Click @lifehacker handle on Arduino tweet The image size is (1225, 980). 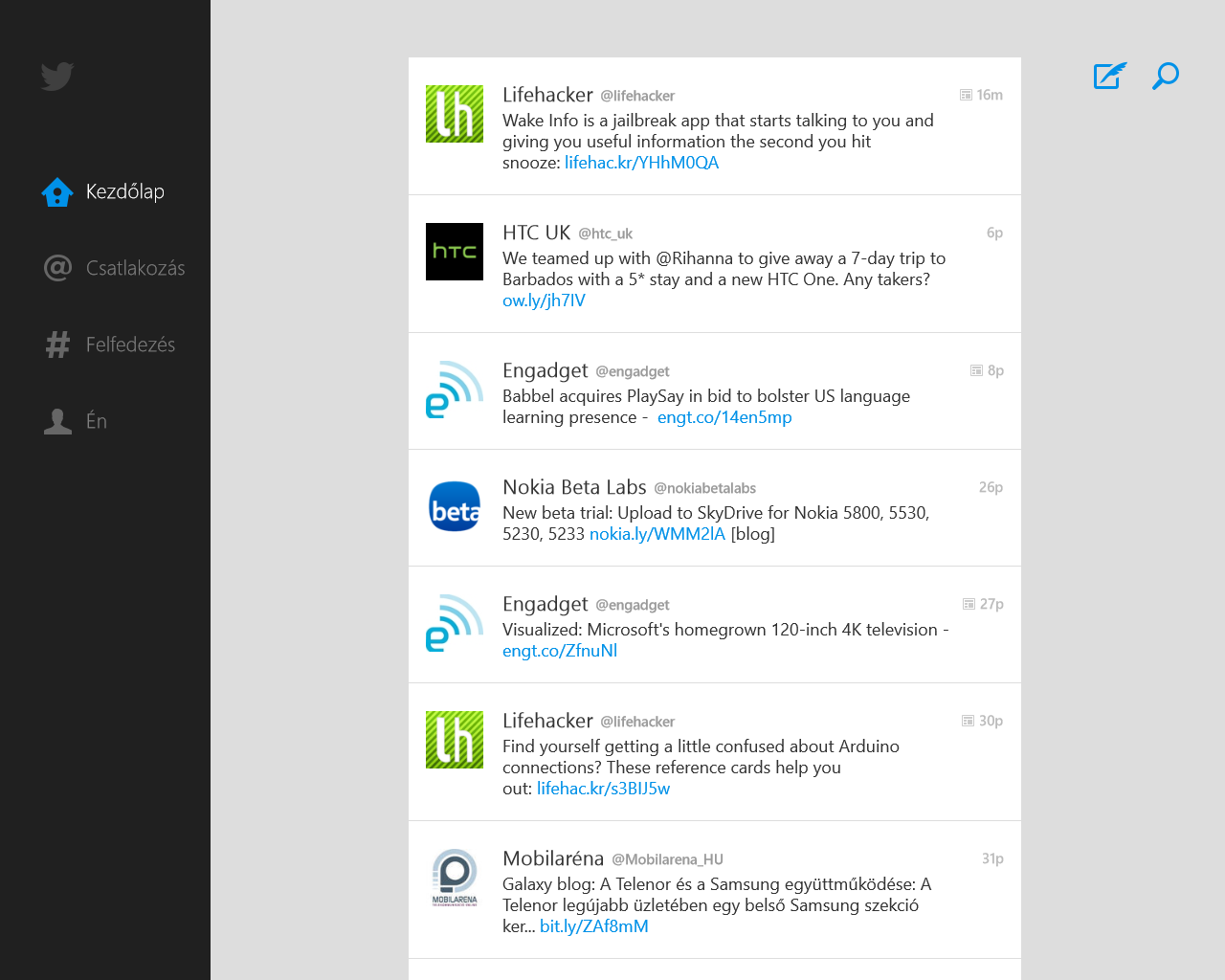coord(637,722)
